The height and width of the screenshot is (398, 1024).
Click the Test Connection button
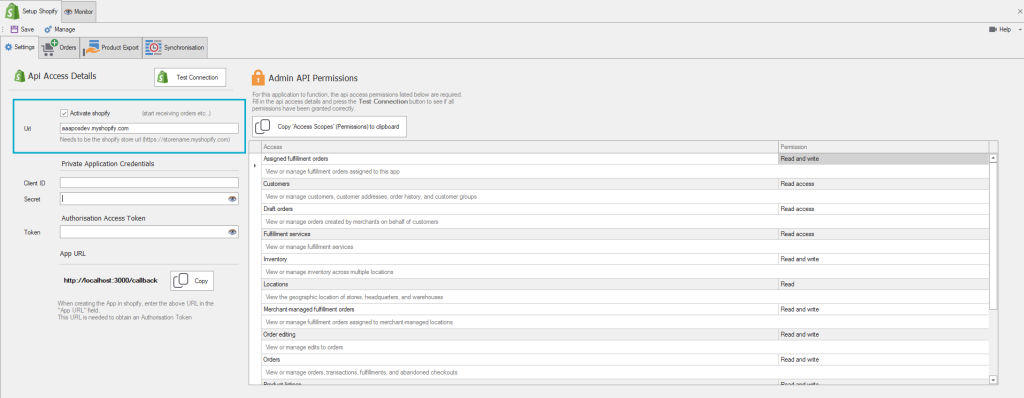tap(190, 77)
